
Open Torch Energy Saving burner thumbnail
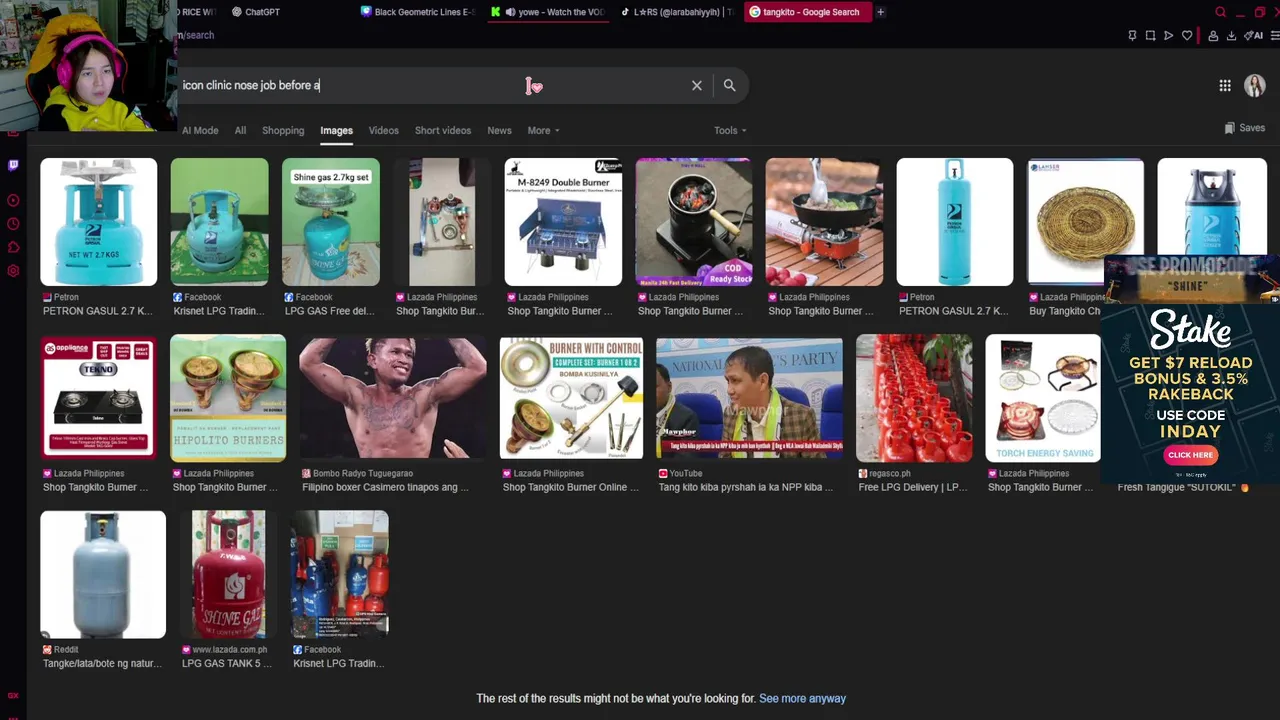[x=1043, y=398]
